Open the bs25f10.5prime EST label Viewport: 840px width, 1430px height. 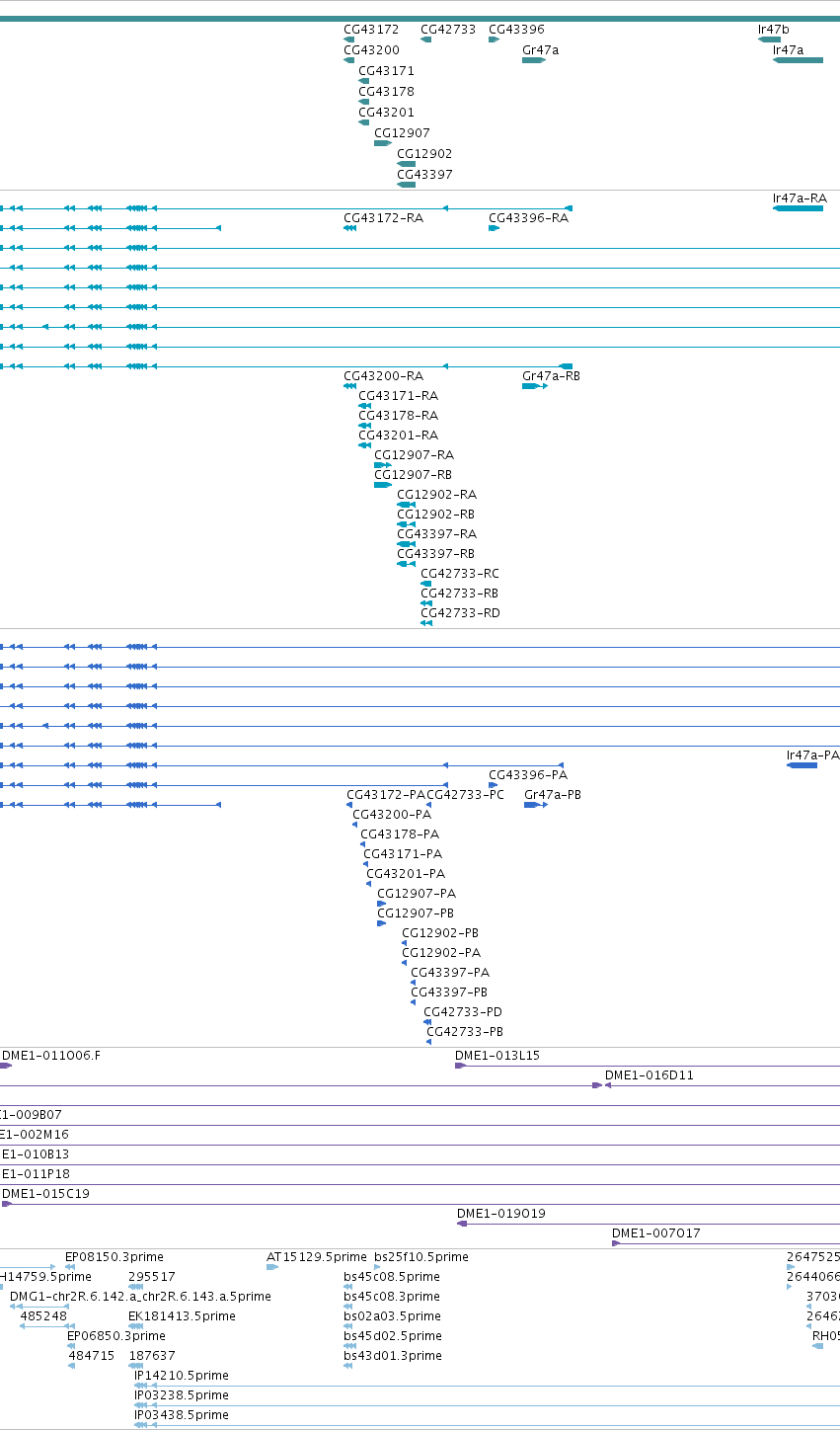click(421, 1257)
